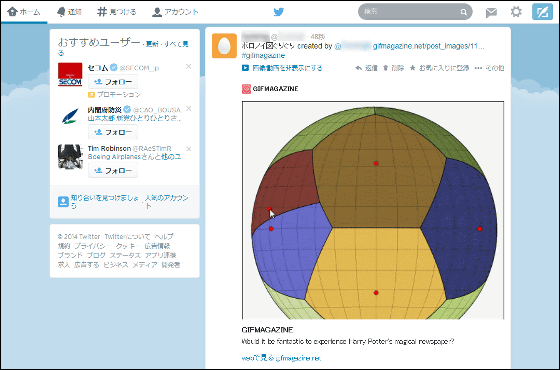
Task: Click the Twitter bird logo
Action: coord(279,12)
